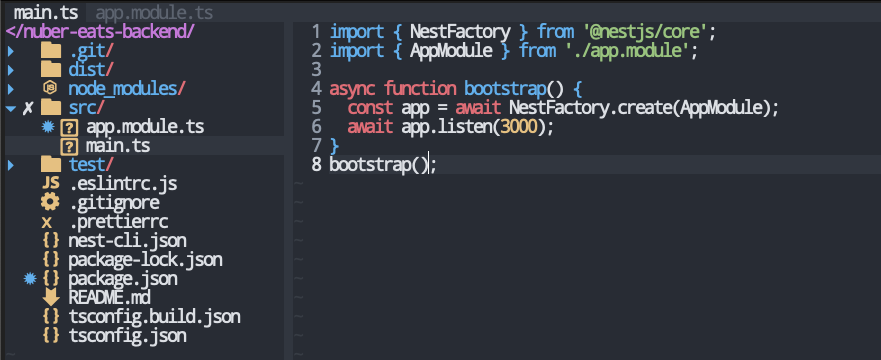Screen dimensions: 881x360
Task: Click the bootstrap function name on line 4
Action: pos(505,89)
